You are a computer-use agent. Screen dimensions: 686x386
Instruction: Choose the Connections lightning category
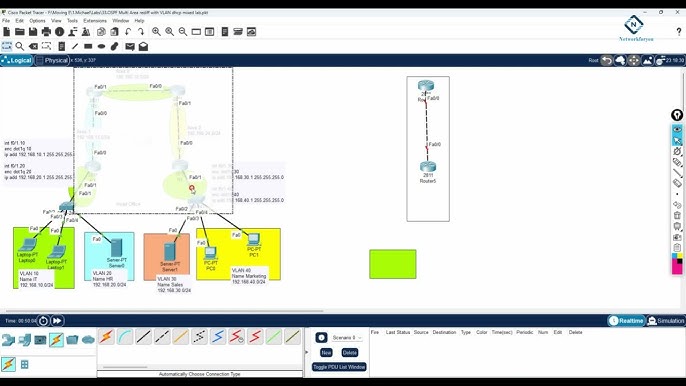coord(56,340)
